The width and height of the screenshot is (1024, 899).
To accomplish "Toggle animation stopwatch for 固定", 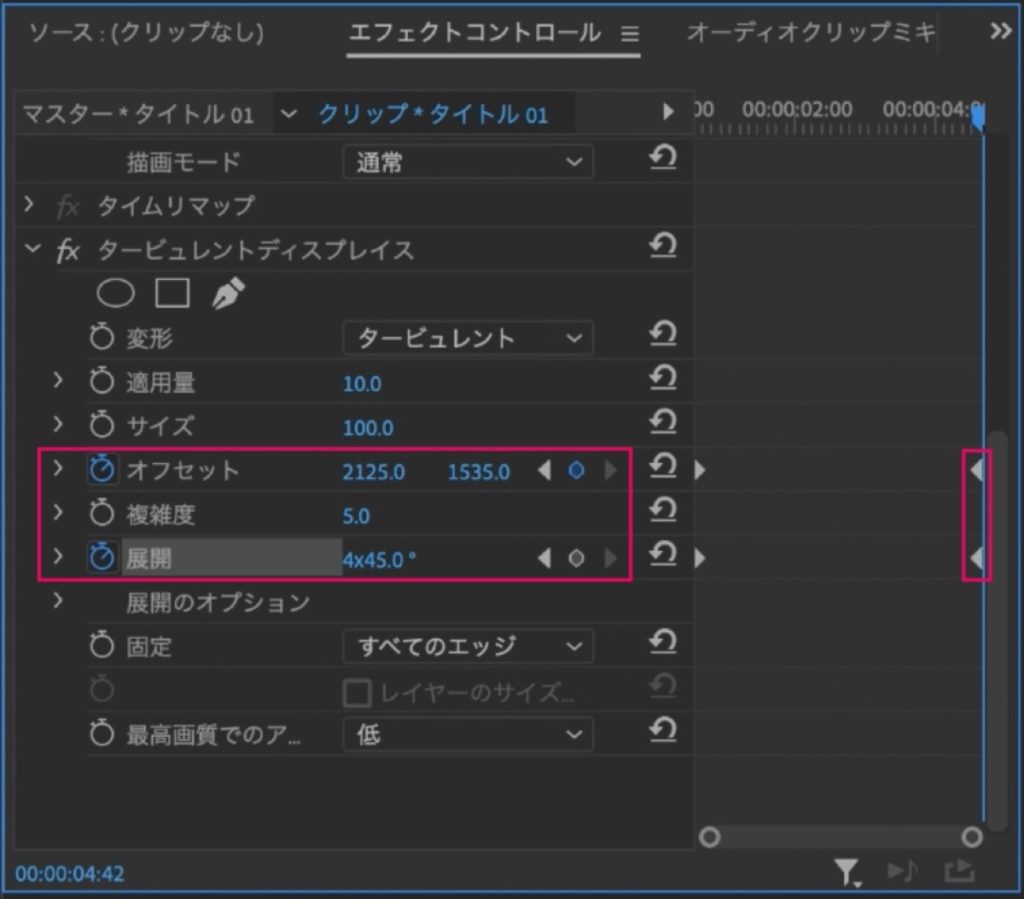I will [102, 645].
